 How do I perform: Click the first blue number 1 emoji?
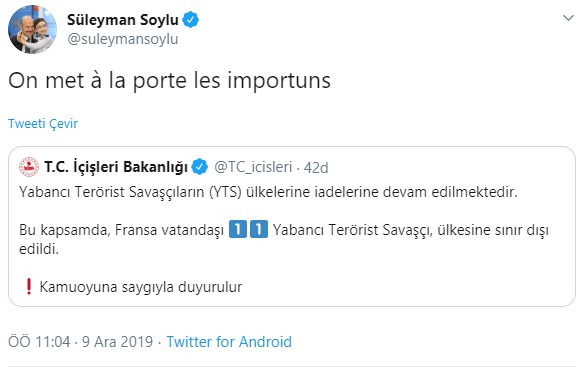[x=238, y=229]
